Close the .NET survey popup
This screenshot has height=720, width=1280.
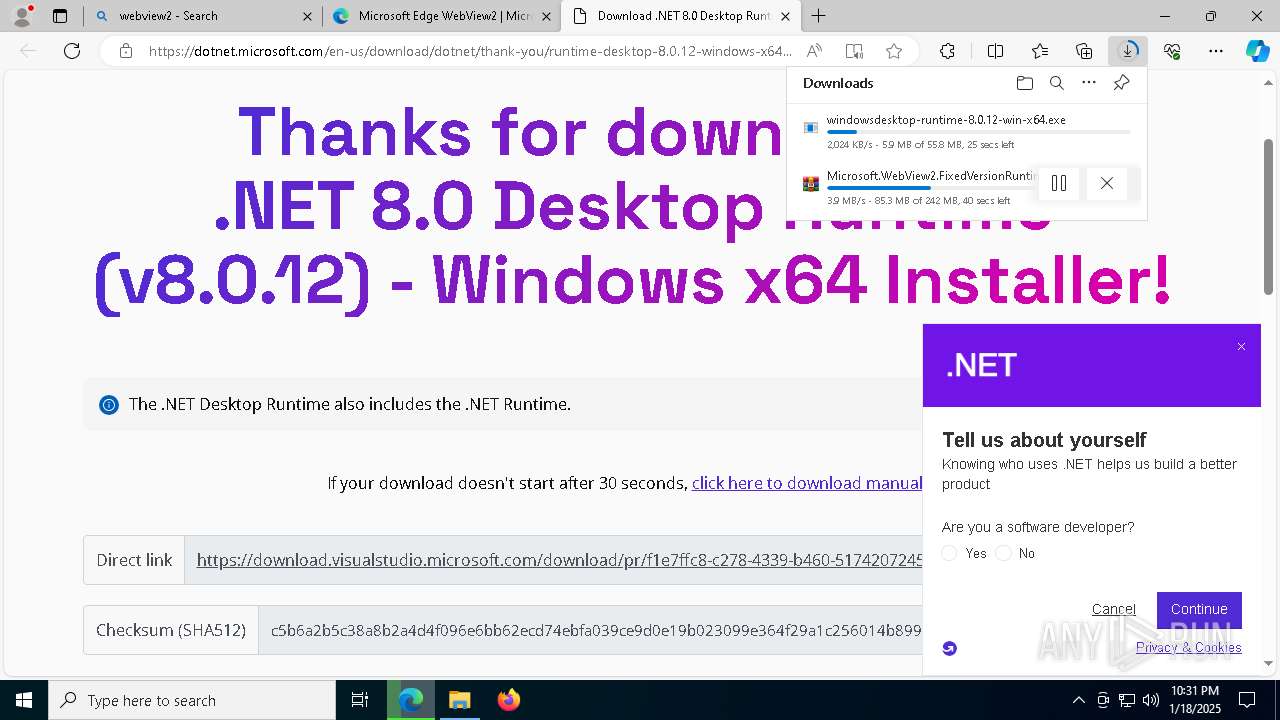coord(1241,347)
